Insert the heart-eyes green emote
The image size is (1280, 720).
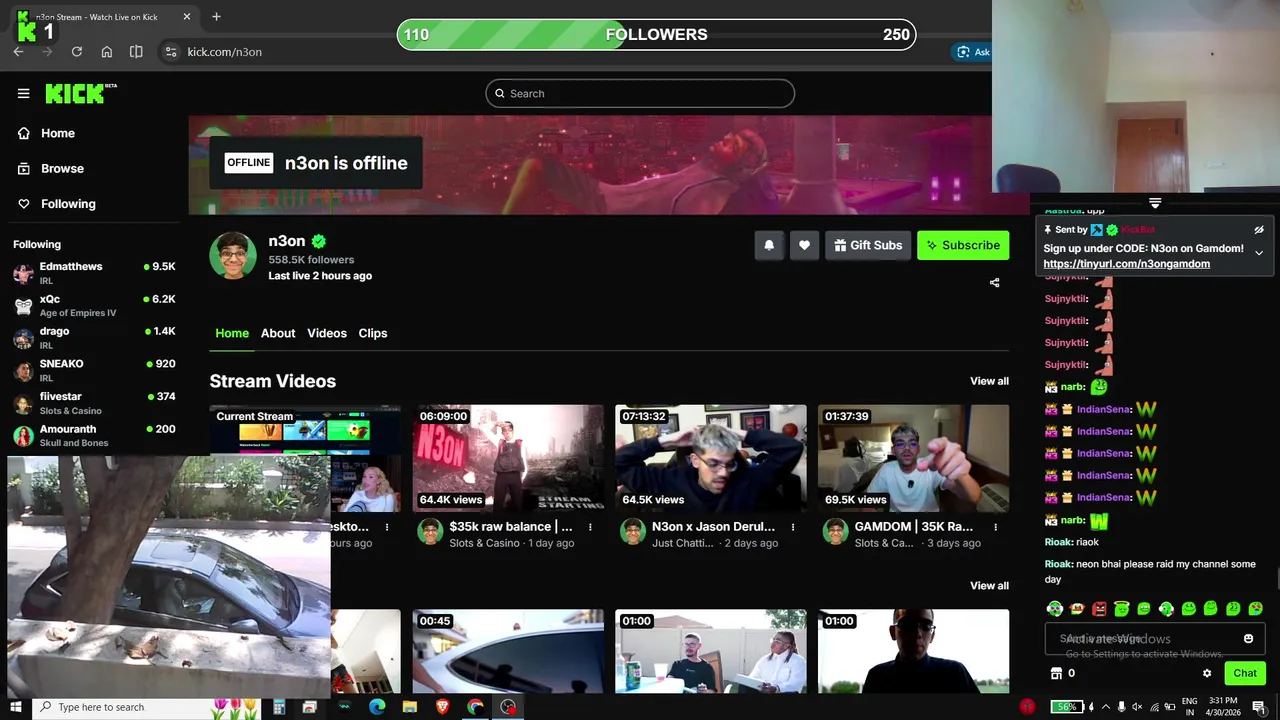1255,608
